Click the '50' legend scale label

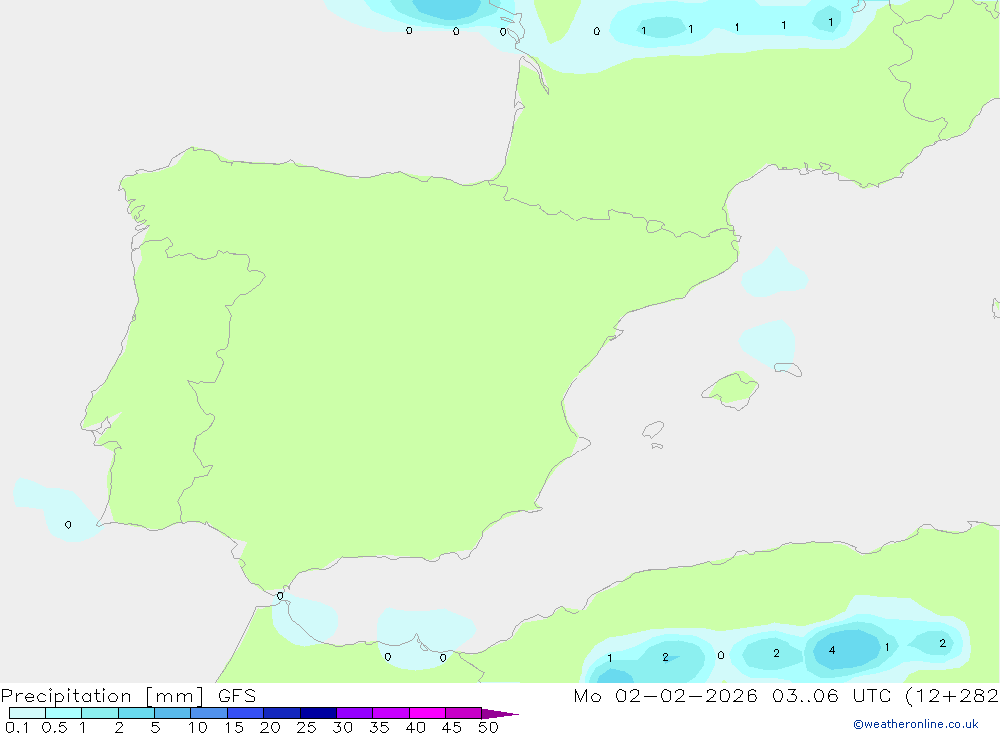pyautogui.click(x=489, y=727)
